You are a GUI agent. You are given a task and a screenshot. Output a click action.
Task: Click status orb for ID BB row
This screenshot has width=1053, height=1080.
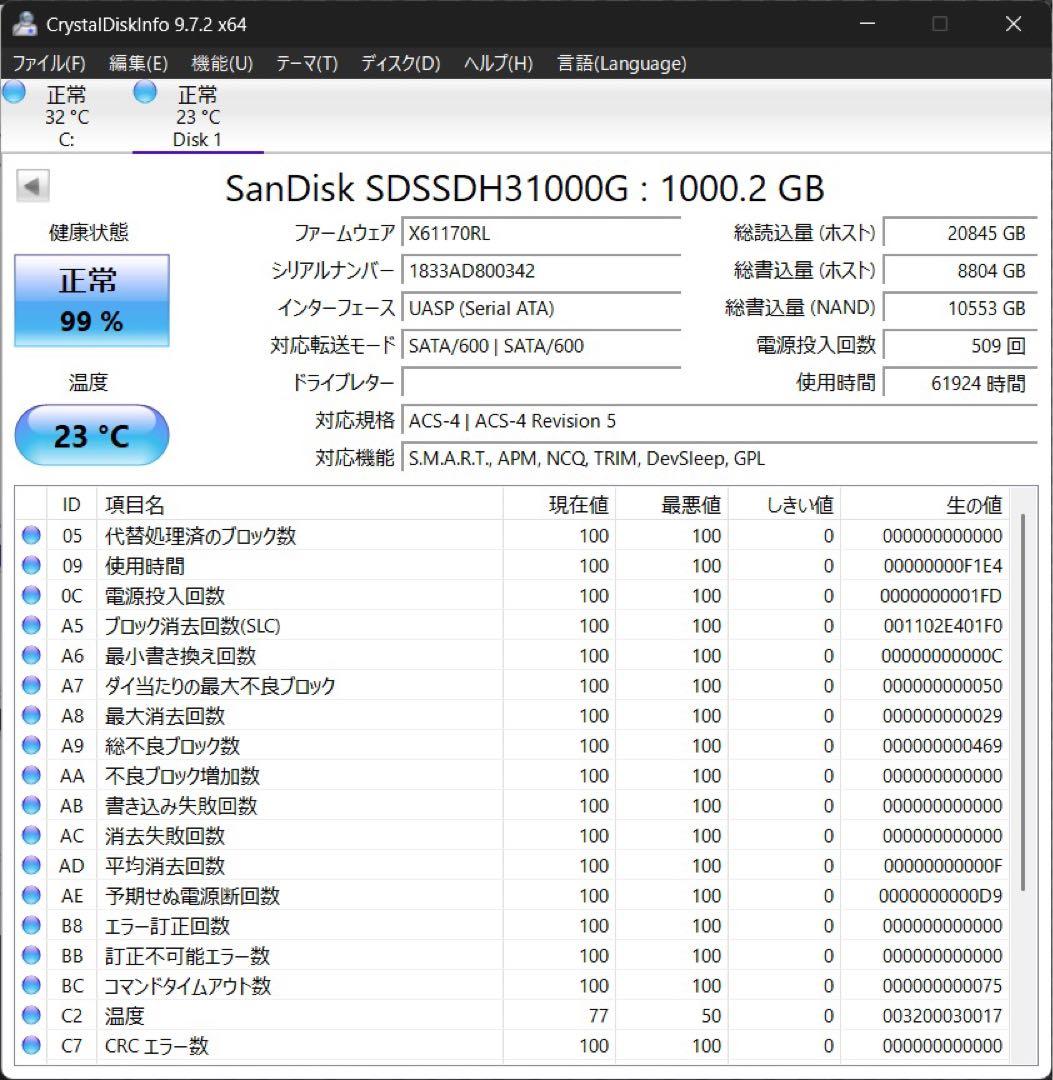coord(31,955)
